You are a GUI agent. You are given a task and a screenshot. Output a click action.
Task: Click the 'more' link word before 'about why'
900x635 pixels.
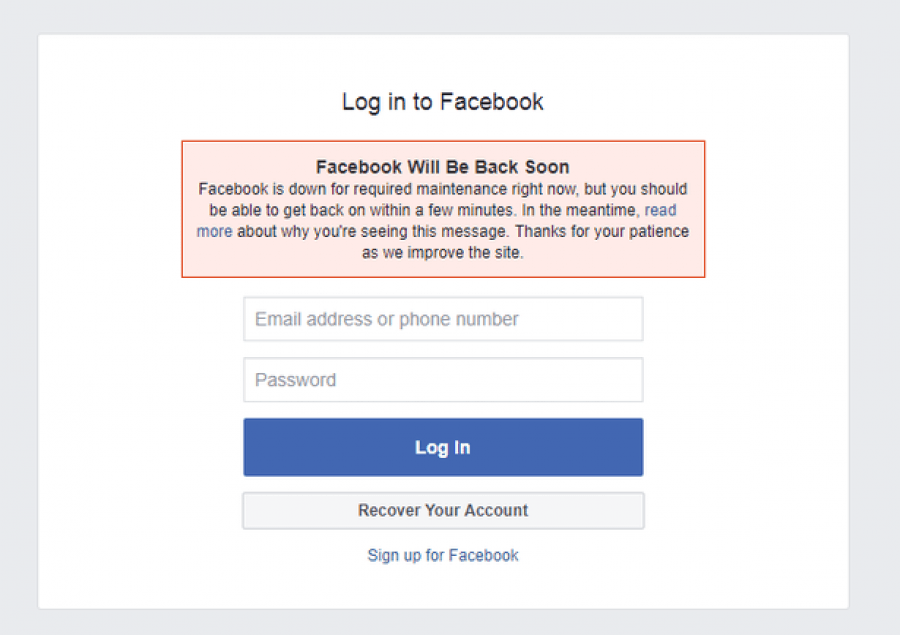click(215, 231)
